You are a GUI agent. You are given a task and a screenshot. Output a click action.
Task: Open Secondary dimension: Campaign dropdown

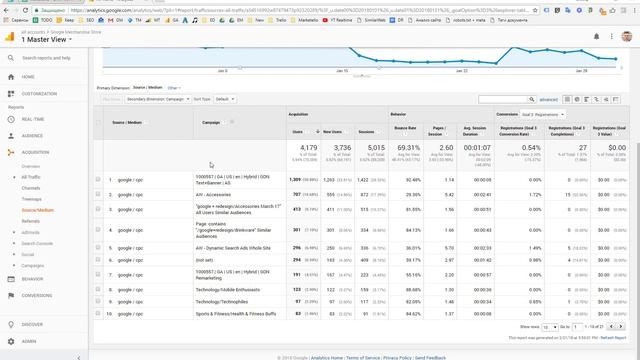[158, 99]
